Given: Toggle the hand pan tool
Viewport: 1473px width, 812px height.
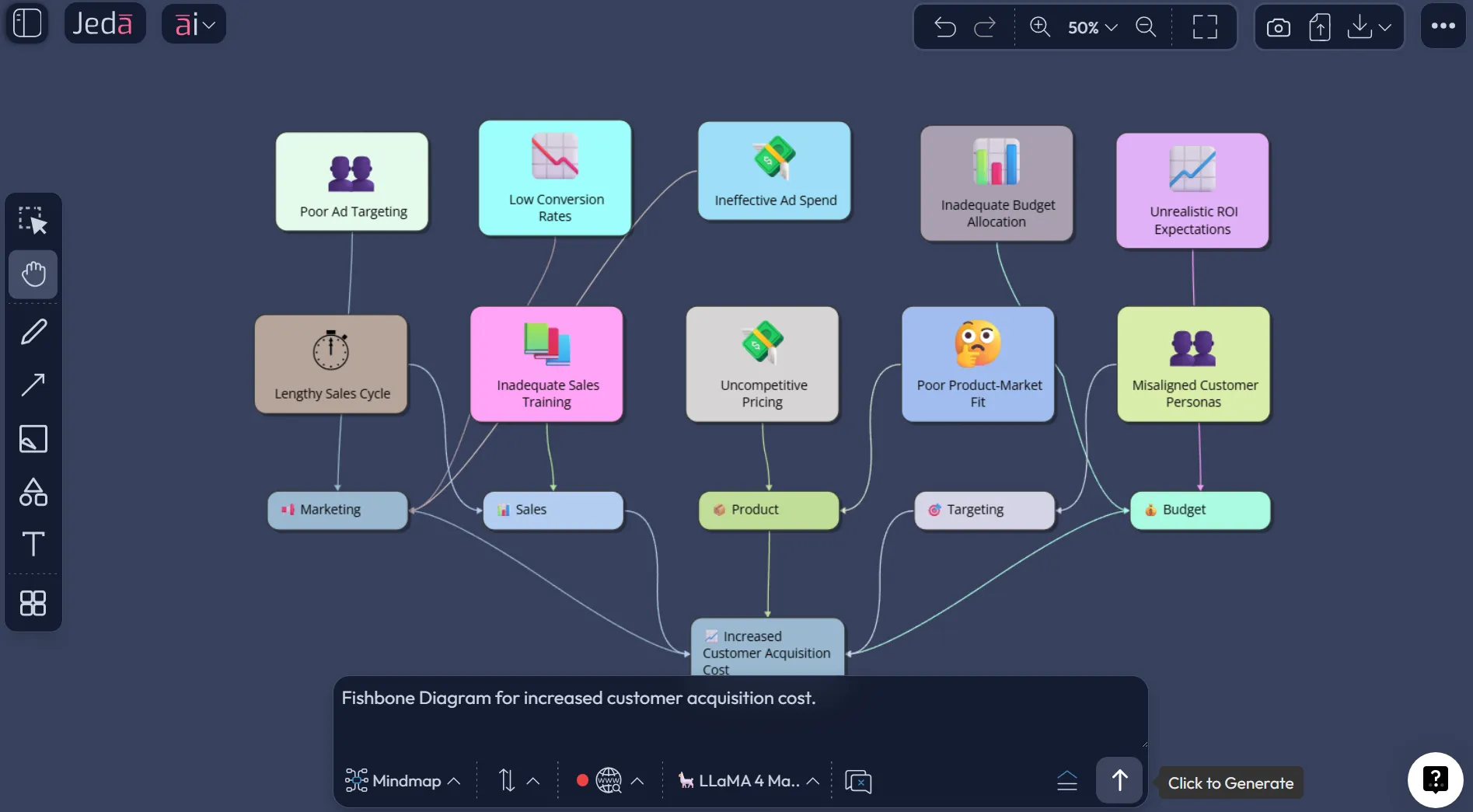Looking at the screenshot, I should [33, 274].
